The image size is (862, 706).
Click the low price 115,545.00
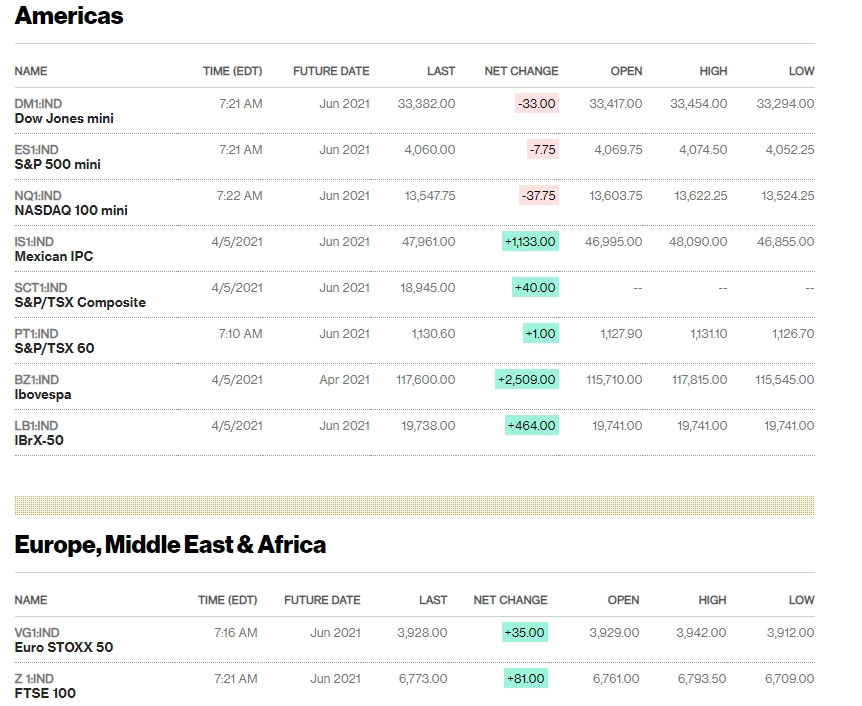(x=784, y=380)
